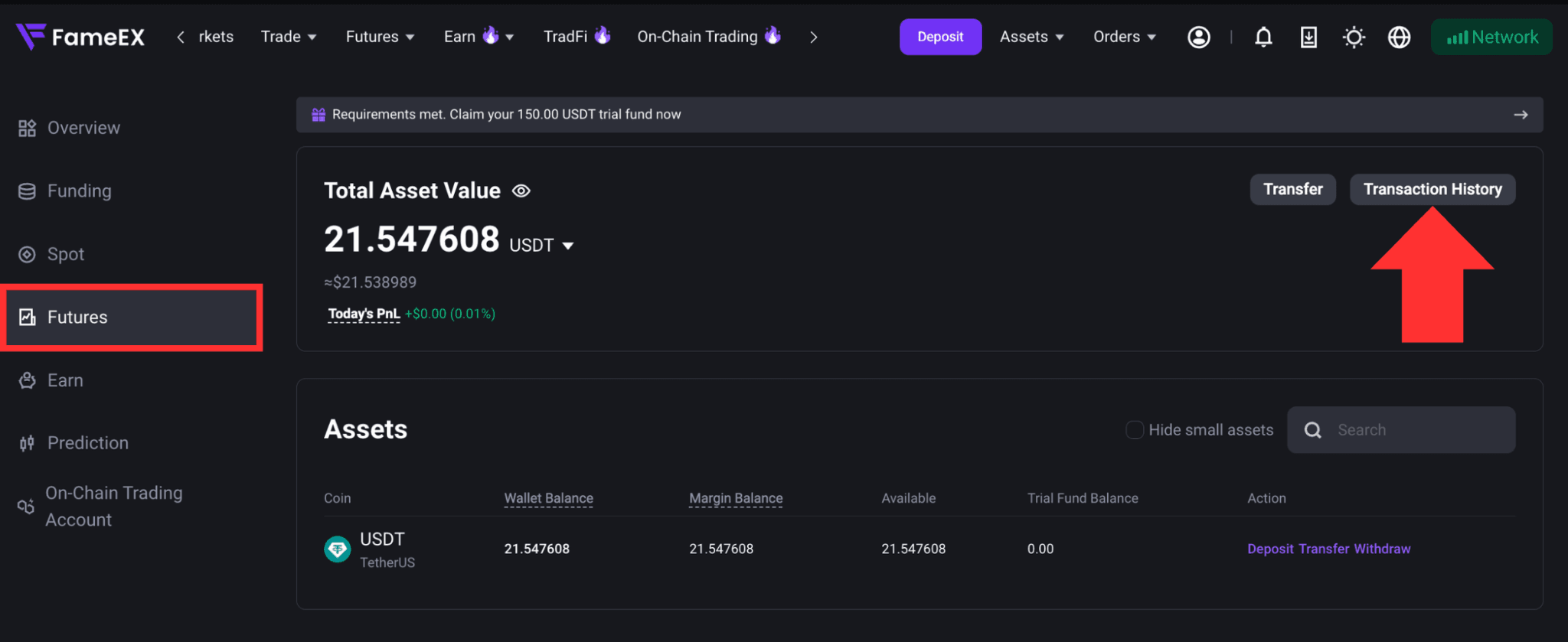This screenshot has height=642, width=1568.
Task: Focus the assets Search field
Action: (1401, 430)
